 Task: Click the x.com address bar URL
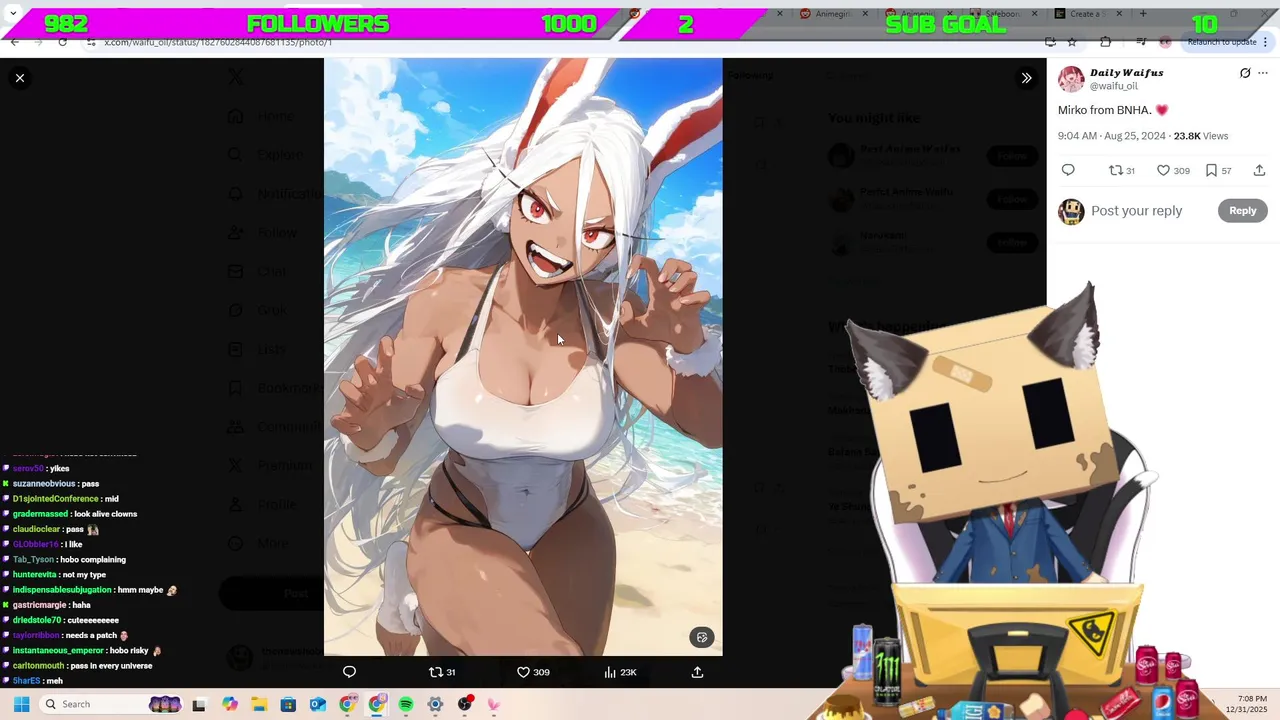pyautogui.click(x=218, y=42)
